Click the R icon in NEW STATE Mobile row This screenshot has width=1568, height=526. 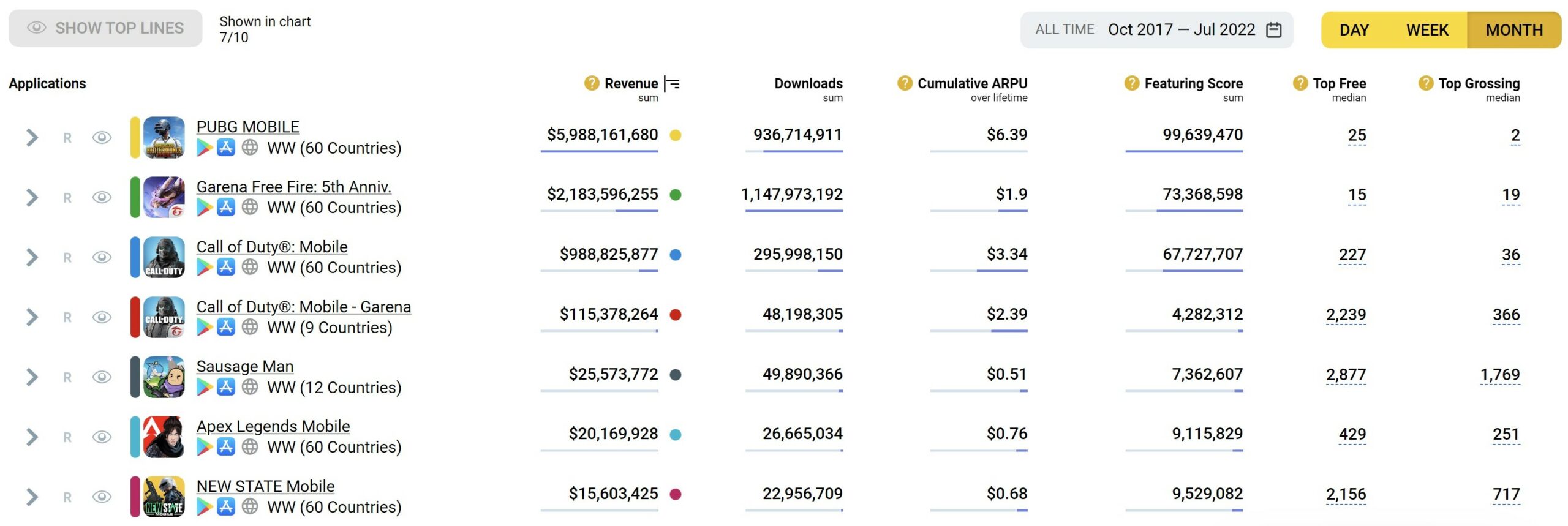67,498
